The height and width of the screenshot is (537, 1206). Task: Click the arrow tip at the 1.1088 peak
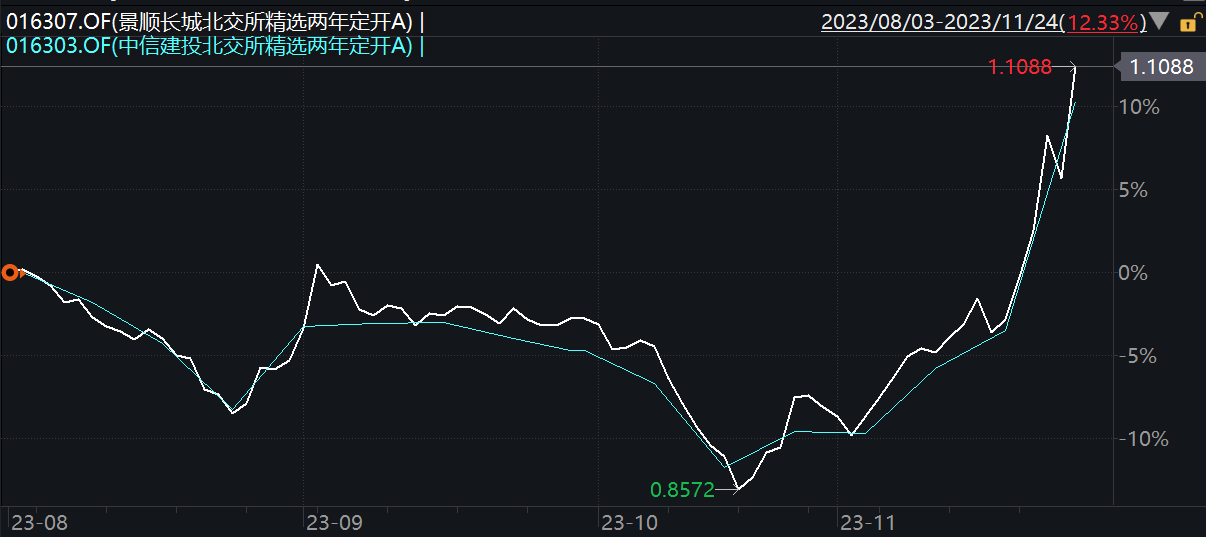click(1074, 67)
